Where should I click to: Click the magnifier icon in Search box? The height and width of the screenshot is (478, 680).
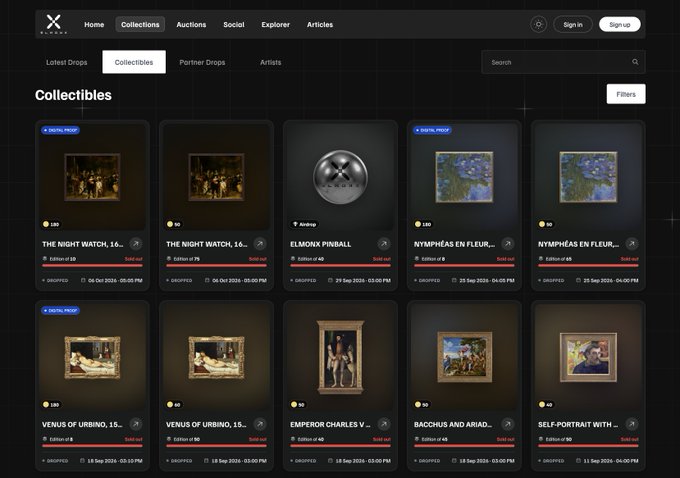point(635,62)
